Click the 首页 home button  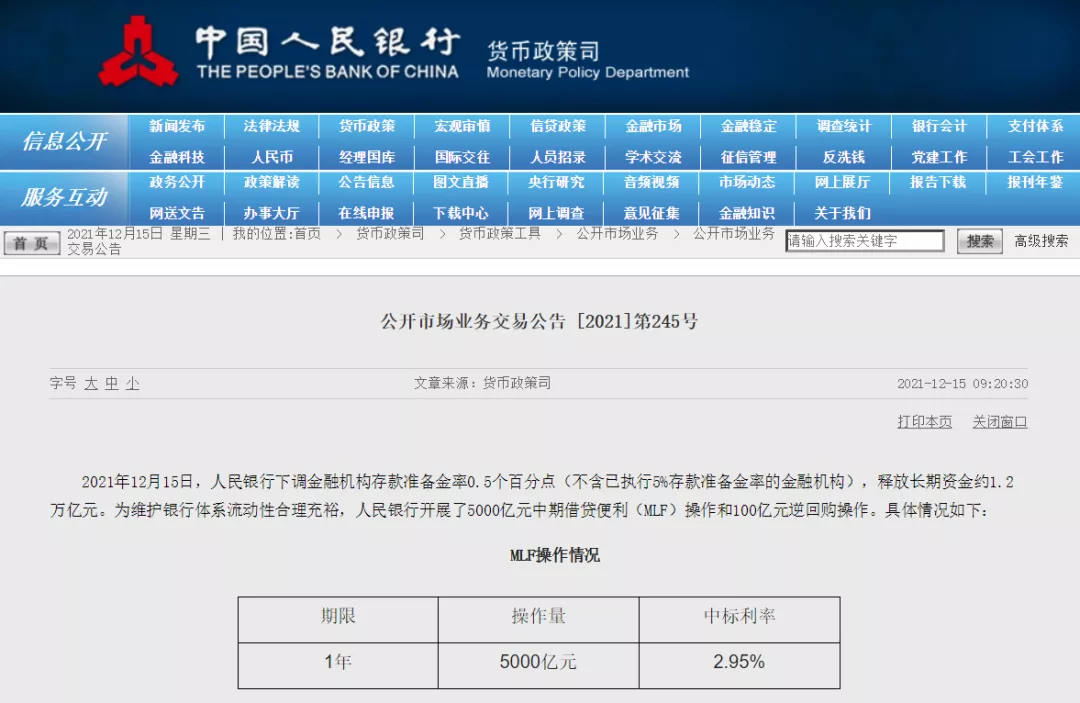pos(32,243)
